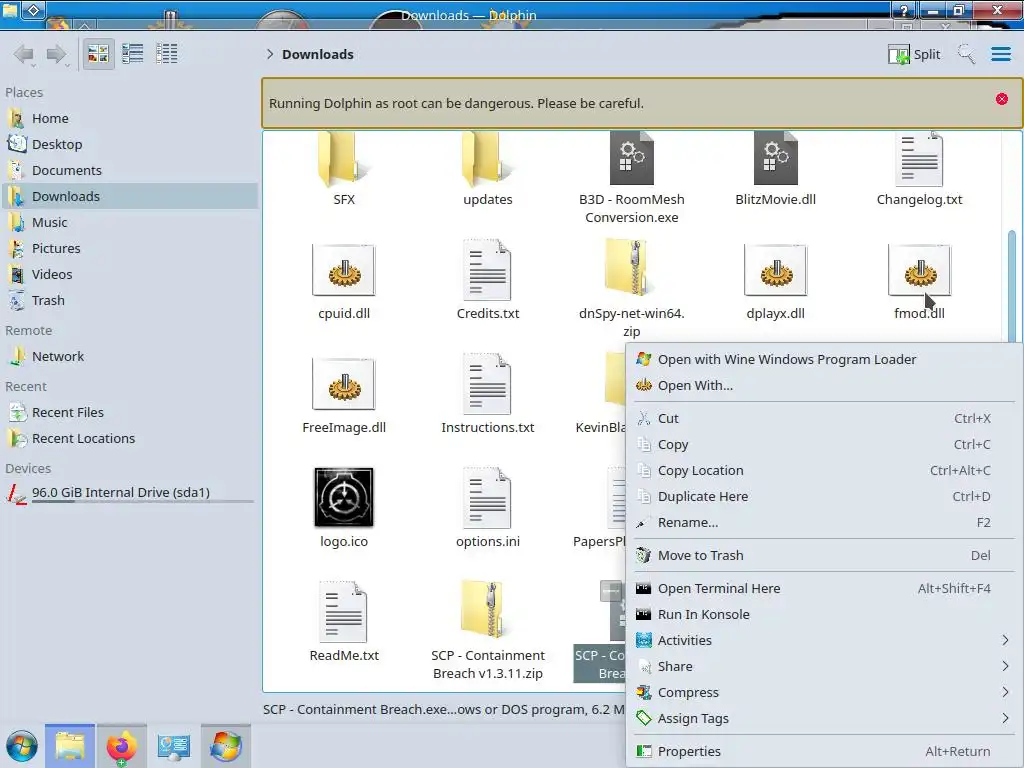Viewport: 1024px width, 768px height.
Task: Select 96.0 GiB Internal Drive device
Action: [x=129, y=493]
